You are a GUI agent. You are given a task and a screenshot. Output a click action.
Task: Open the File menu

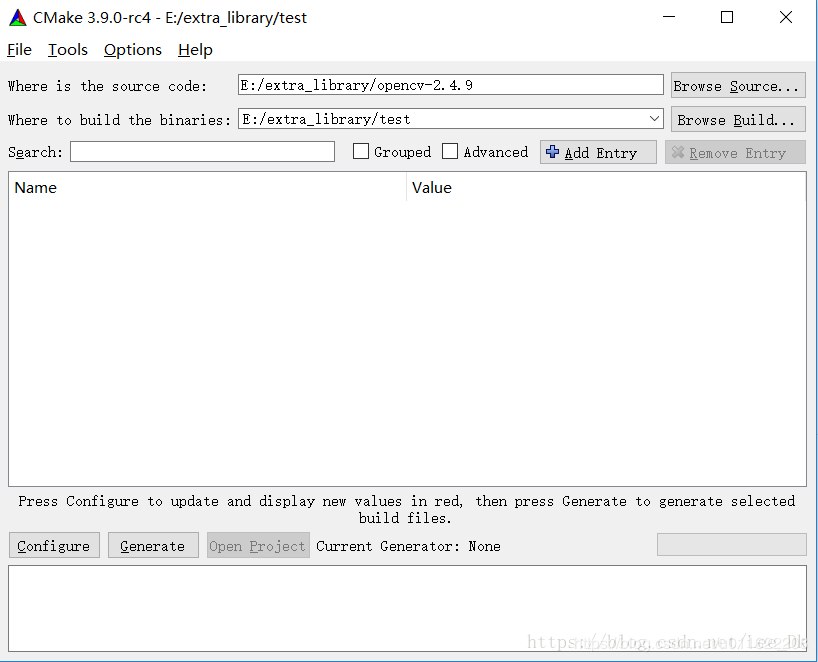(19, 50)
